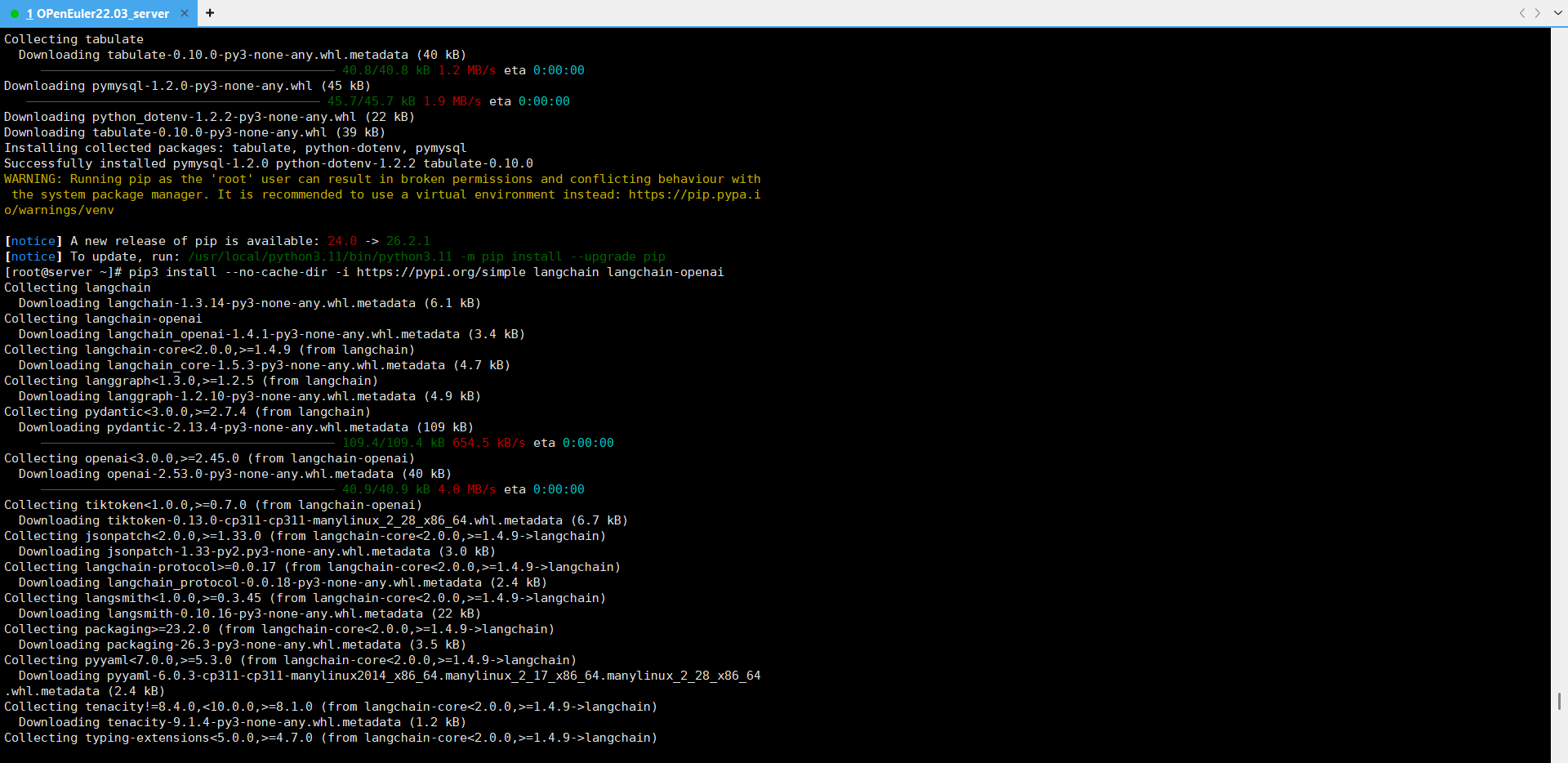Viewport: 1568px width, 763px height.
Task: Click the terminal vertical scrollbar thumb
Action: point(1559,701)
